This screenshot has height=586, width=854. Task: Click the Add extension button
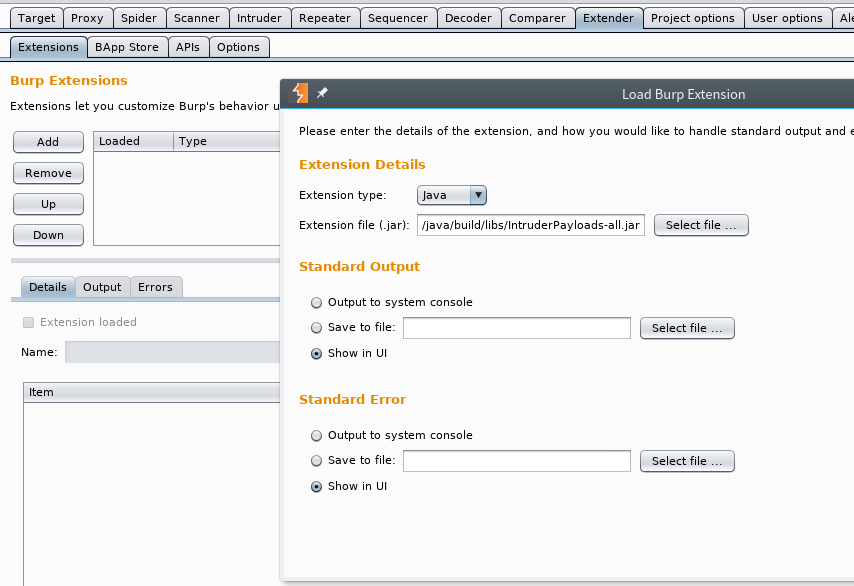48,142
